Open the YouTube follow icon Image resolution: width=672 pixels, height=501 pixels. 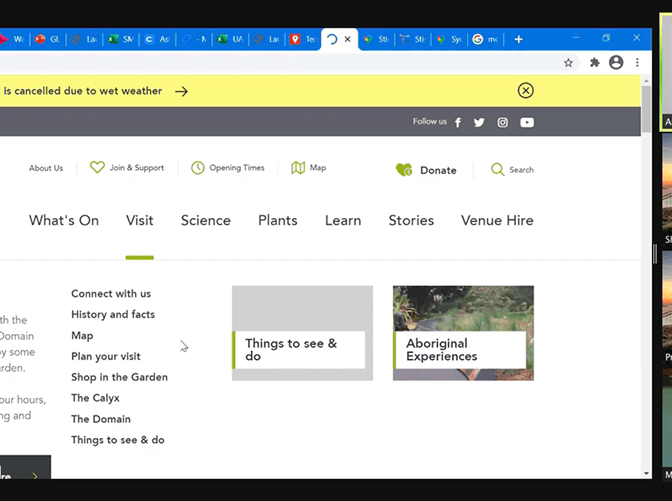point(527,123)
